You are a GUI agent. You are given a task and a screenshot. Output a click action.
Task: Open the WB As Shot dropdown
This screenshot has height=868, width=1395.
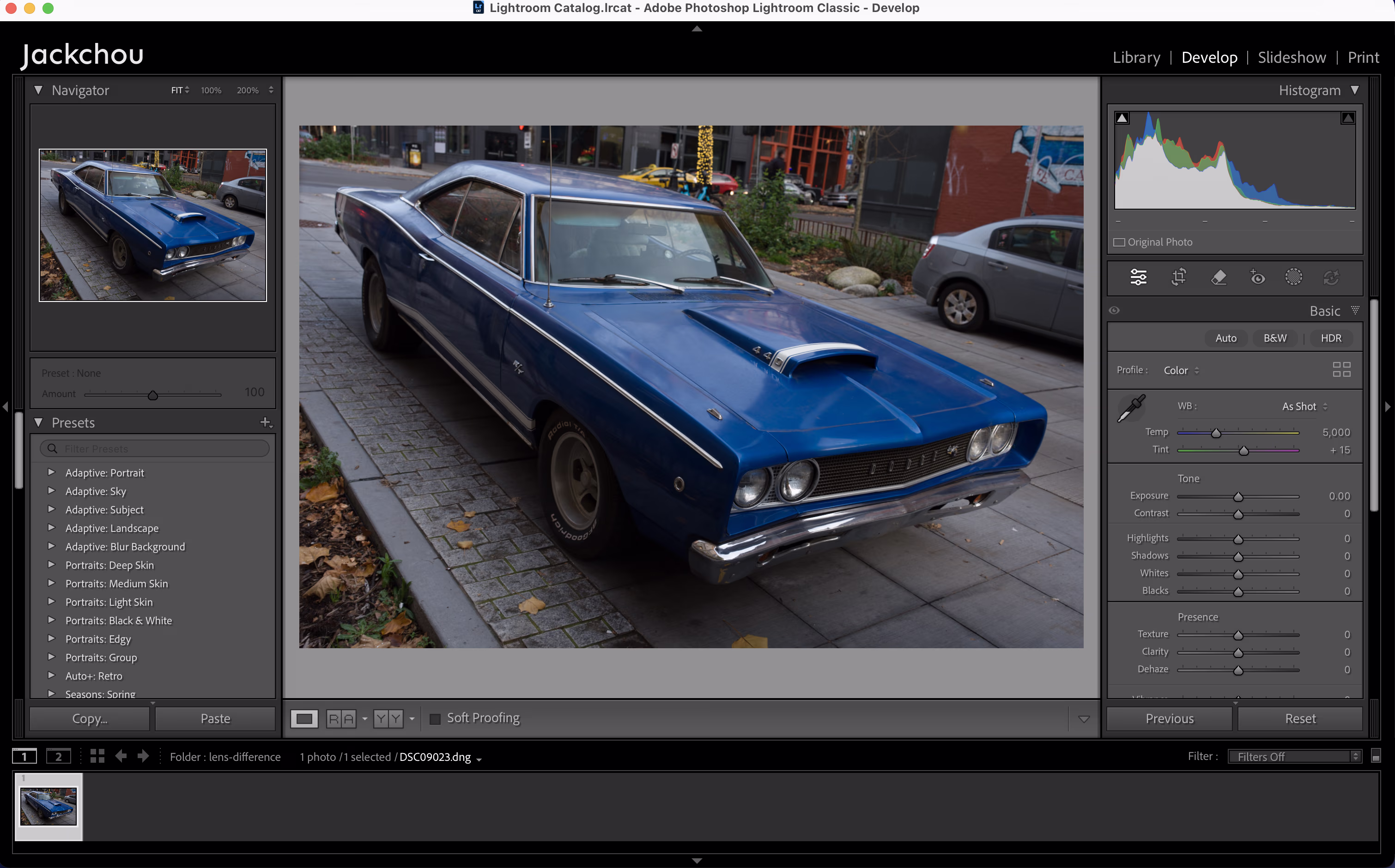[1304, 406]
